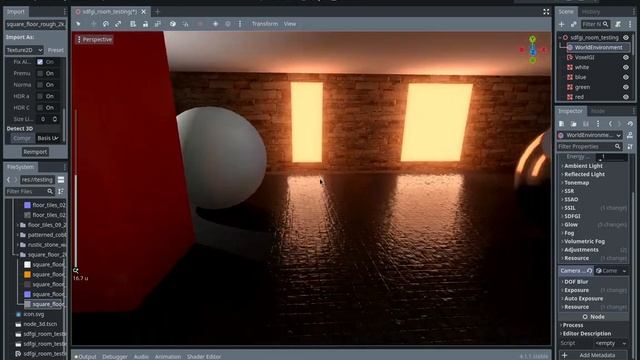Toggle the preview environment icon
Screen dimensions: 640x360
228,24
